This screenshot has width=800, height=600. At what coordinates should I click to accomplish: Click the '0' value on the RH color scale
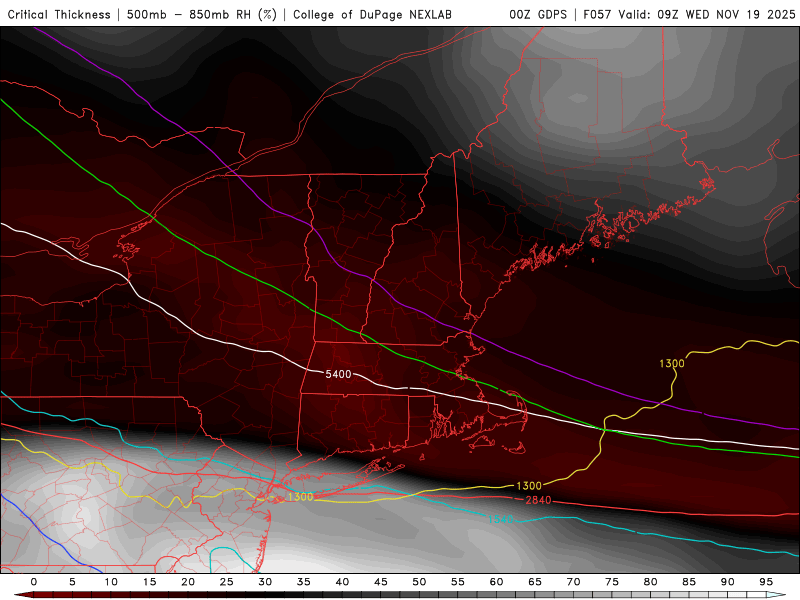[34, 582]
